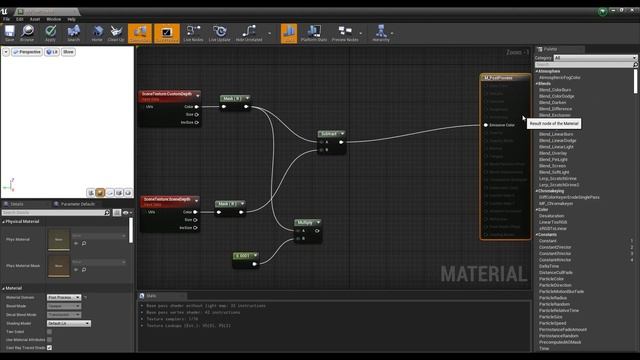640x360 pixels.
Task: Click the Clean Up toolbar icon
Action: pos(116,33)
